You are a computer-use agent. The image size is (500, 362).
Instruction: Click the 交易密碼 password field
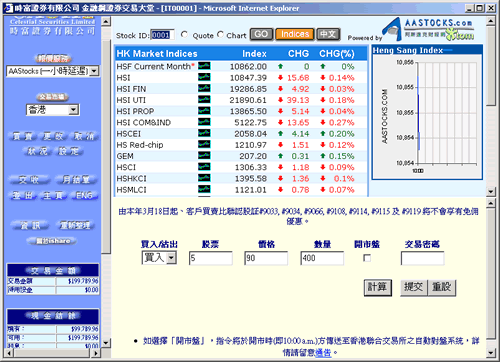pyautogui.click(x=422, y=258)
